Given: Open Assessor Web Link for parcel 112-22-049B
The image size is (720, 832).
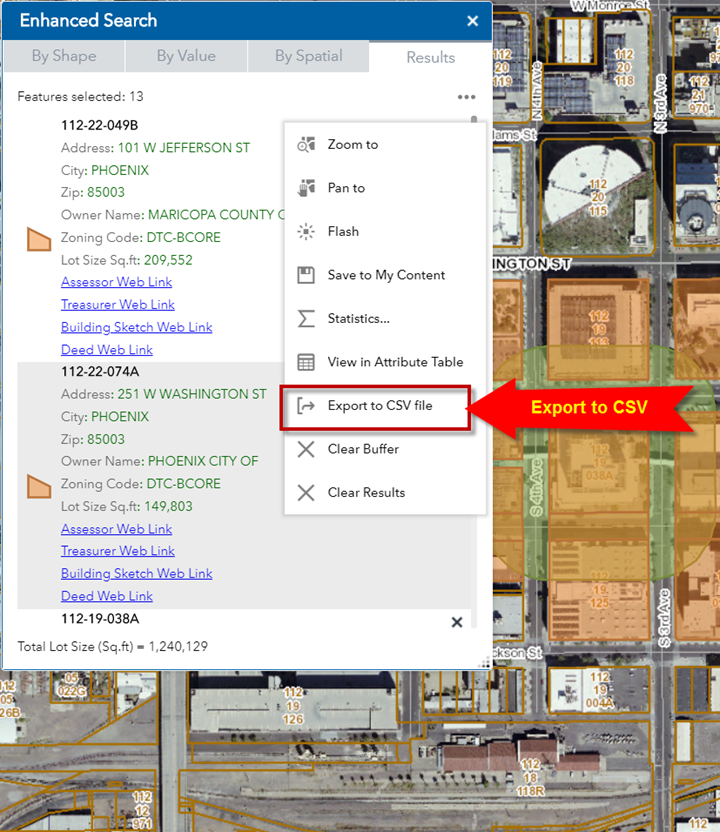Looking at the screenshot, I should [x=116, y=282].
